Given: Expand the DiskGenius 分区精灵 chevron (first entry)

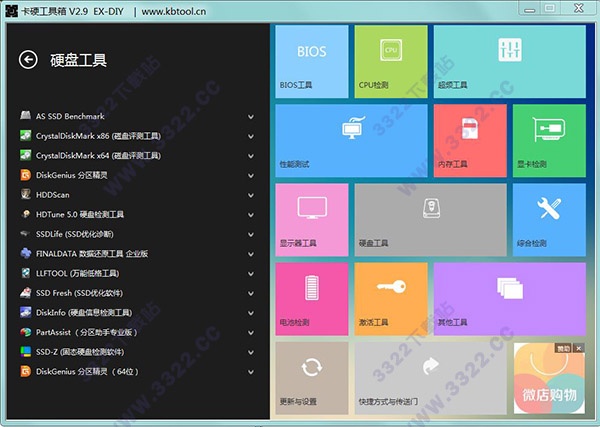Looking at the screenshot, I should coord(251,176).
